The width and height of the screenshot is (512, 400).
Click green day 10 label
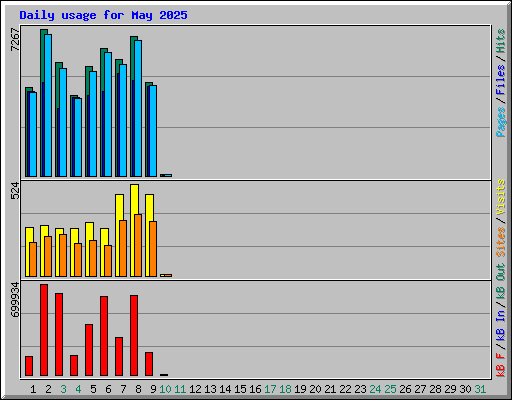click(x=165, y=389)
